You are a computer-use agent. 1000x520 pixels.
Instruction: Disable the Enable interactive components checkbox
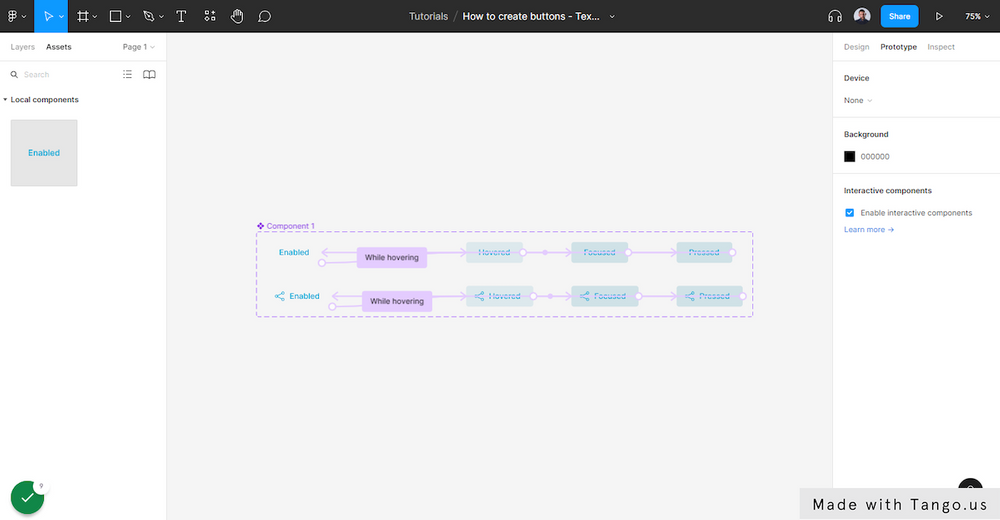click(850, 213)
